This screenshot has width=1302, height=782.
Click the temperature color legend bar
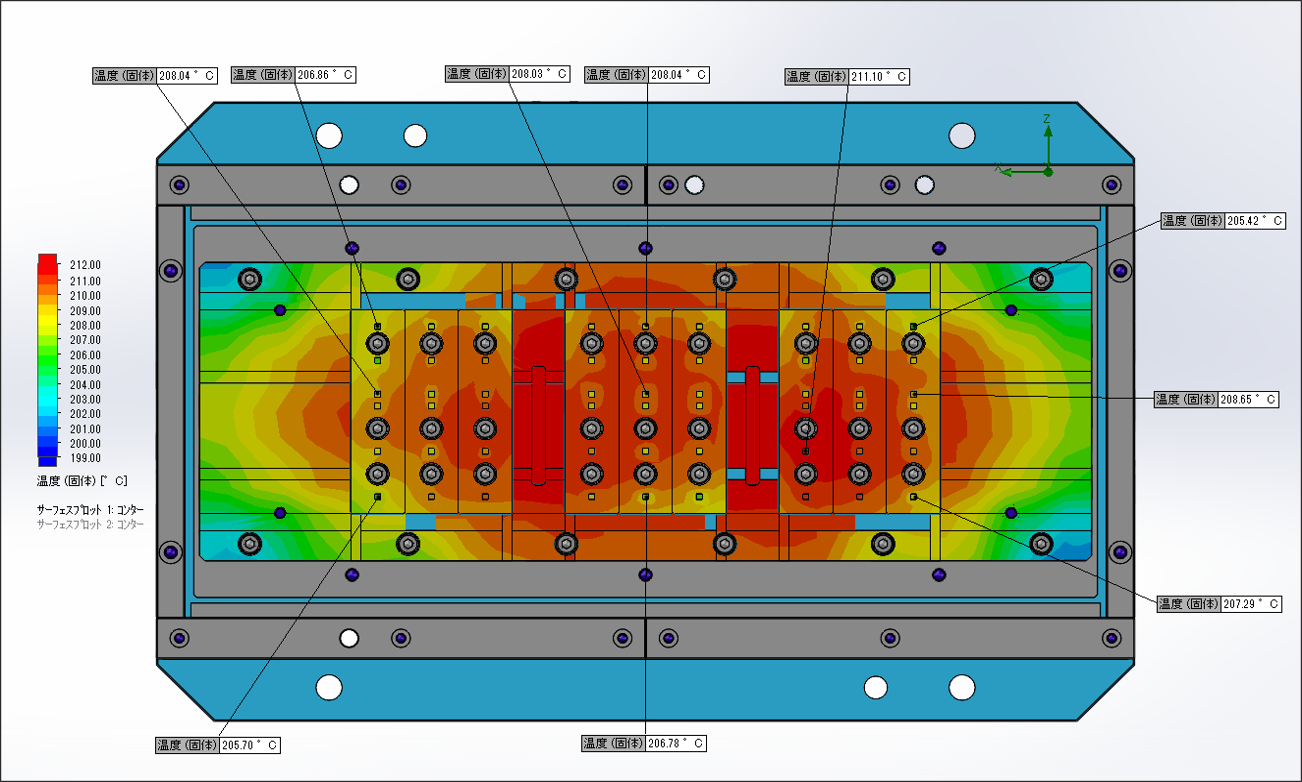point(47,360)
